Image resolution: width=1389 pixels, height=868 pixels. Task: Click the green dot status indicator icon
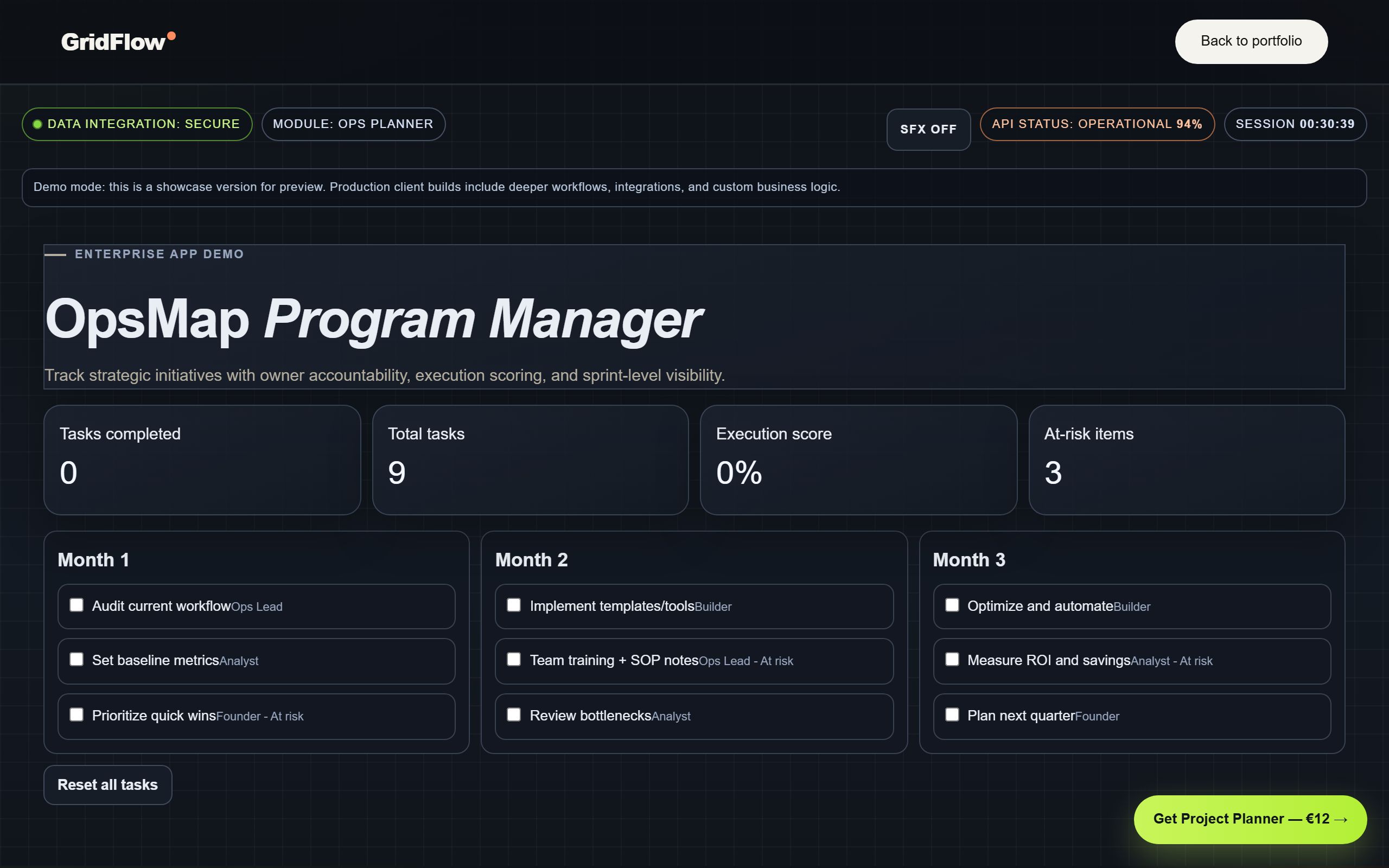[37, 124]
